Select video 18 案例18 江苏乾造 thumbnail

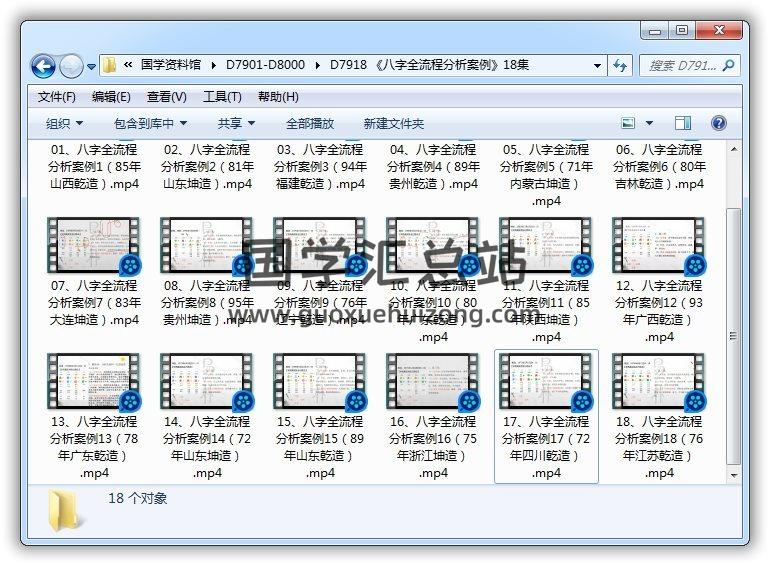(x=659, y=382)
